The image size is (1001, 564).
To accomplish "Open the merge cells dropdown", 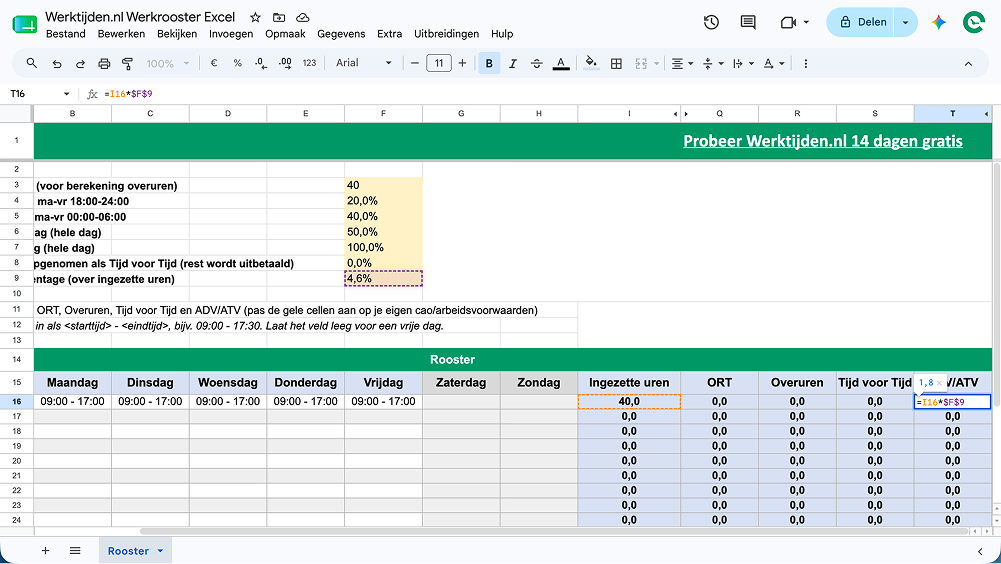I will pos(656,63).
